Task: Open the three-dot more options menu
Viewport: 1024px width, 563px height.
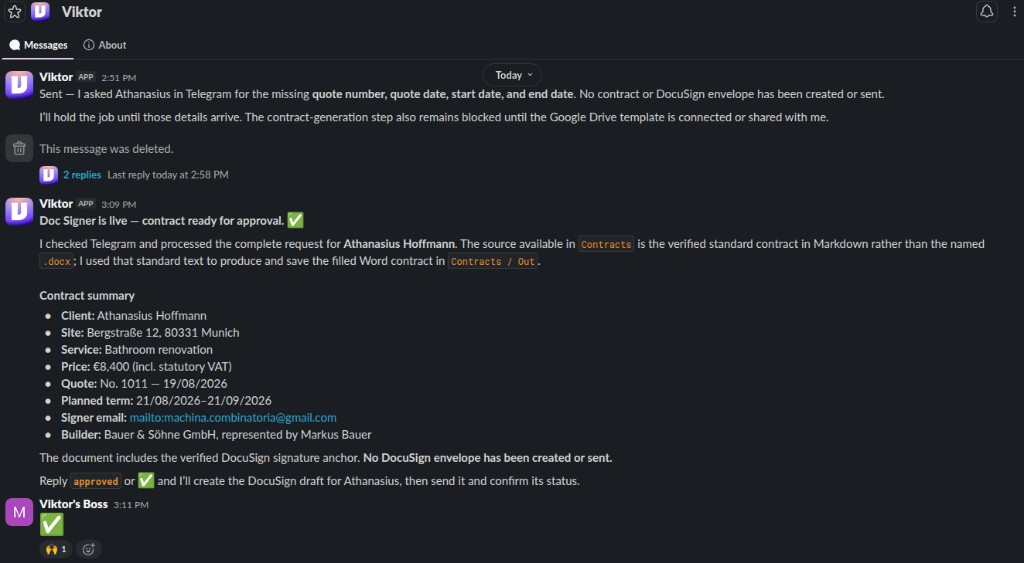Action: (1014, 12)
